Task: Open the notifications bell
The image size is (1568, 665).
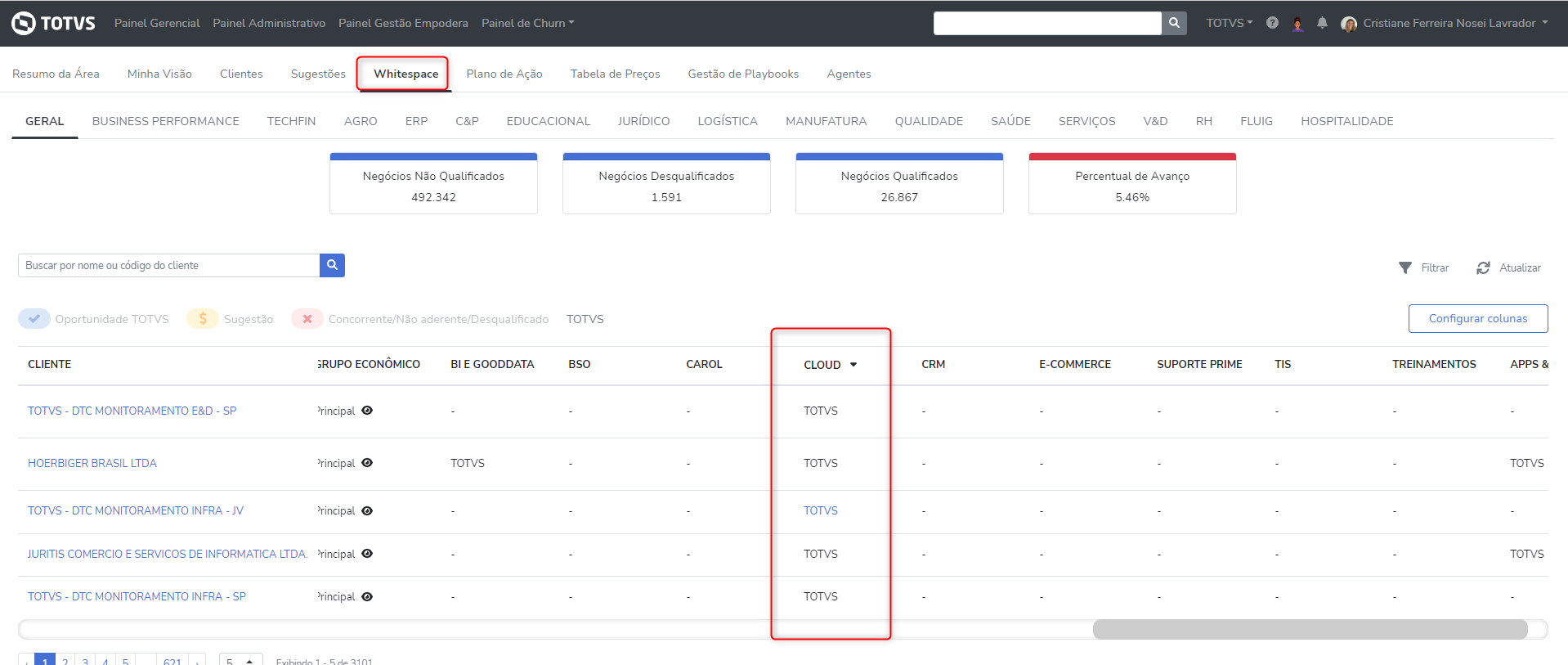Action: click(1322, 23)
